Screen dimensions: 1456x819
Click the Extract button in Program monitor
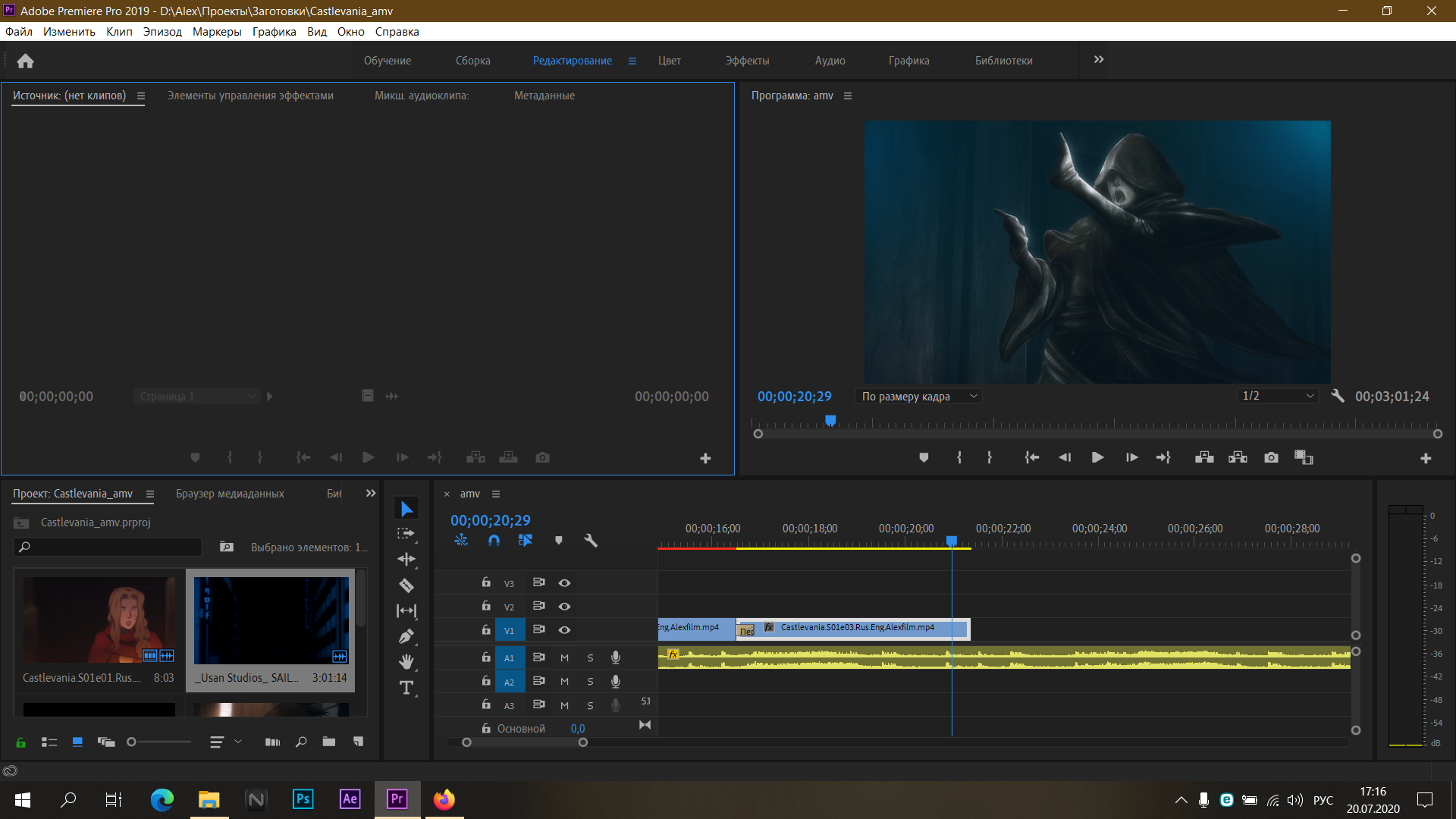coord(1238,457)
